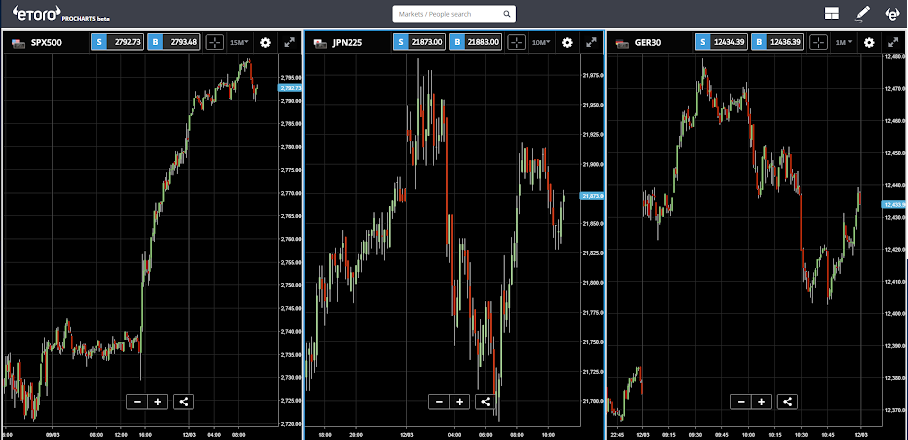Toggle crosshair on the JPN225 chart
The image size is (908, 440).
517,42
